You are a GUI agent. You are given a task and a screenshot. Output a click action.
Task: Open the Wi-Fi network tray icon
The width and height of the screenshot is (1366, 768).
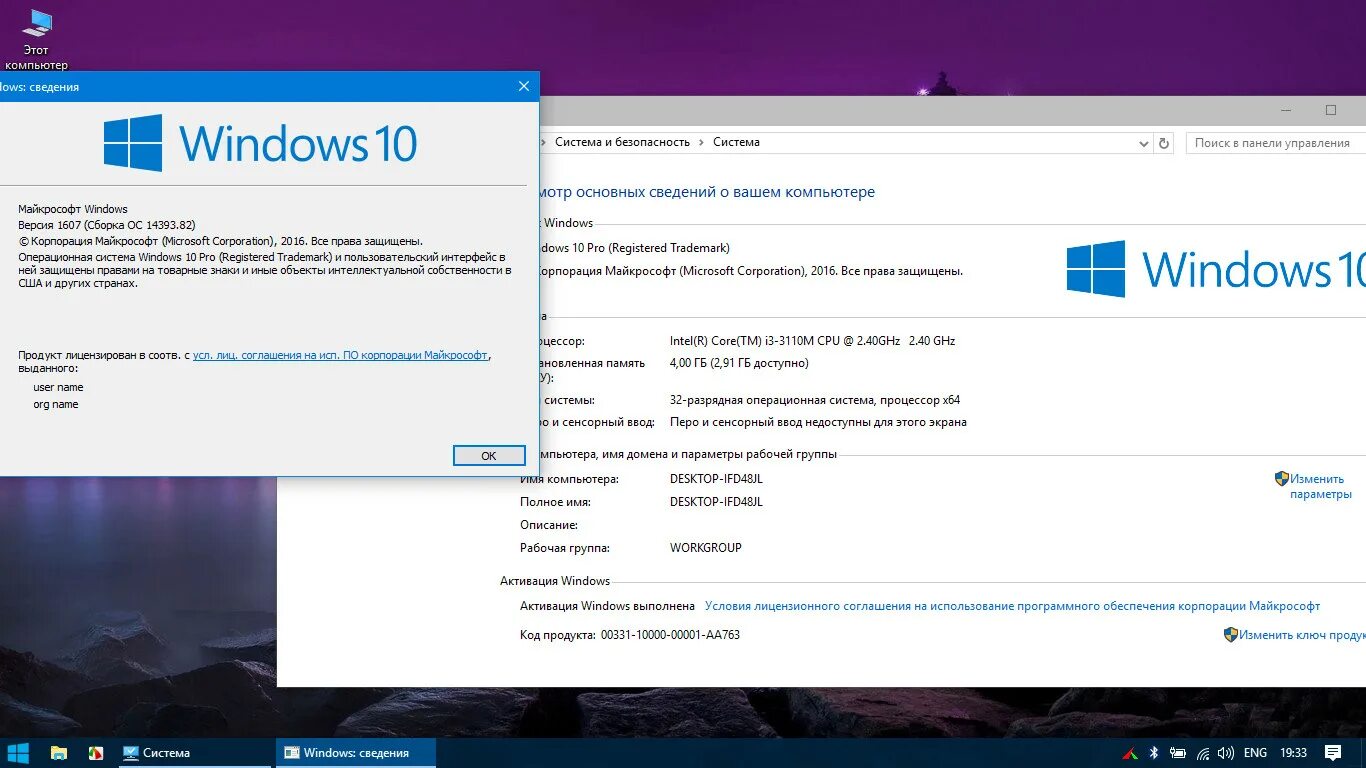1203,753
